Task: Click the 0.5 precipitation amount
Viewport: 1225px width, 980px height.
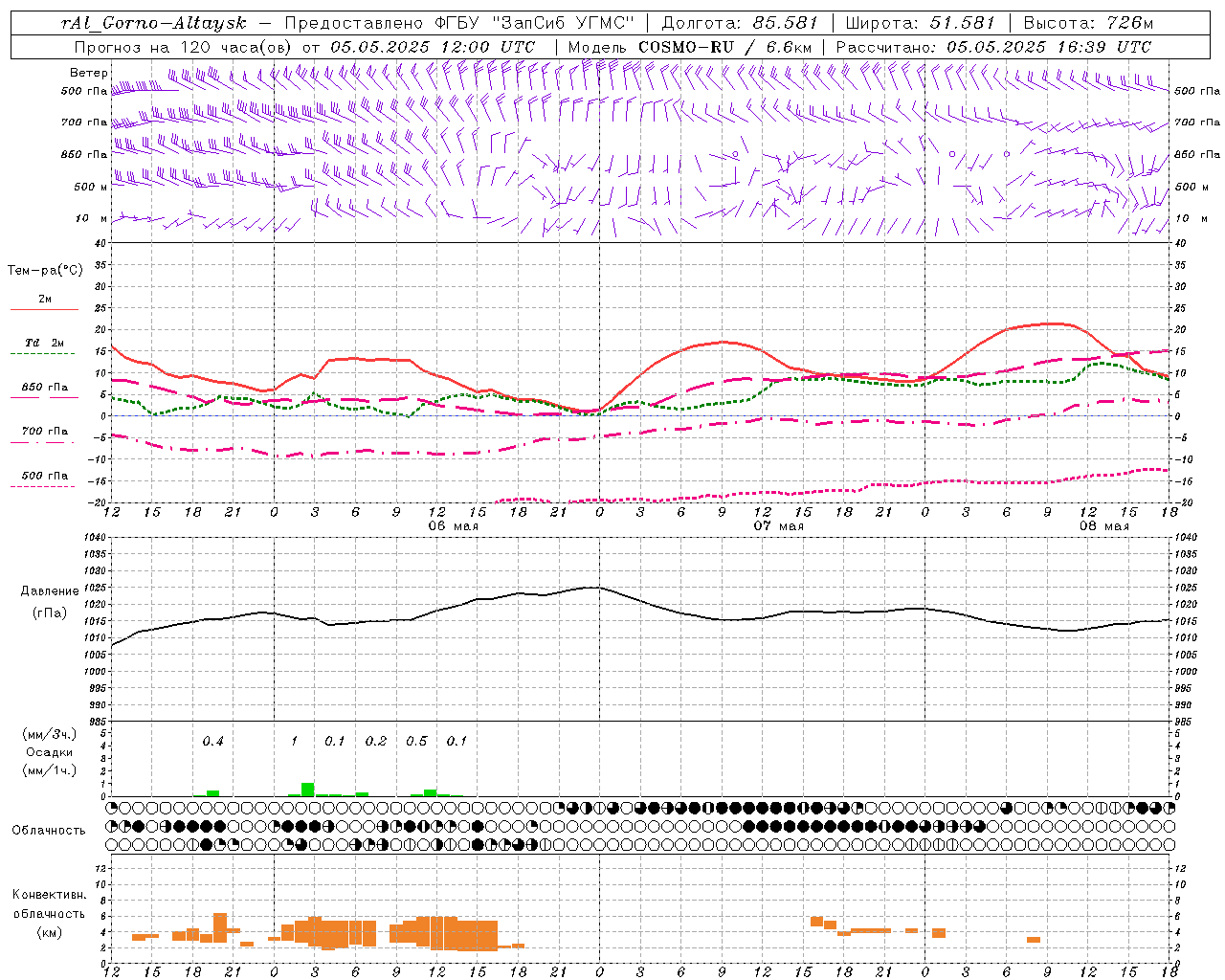Action: coord(416,741)
